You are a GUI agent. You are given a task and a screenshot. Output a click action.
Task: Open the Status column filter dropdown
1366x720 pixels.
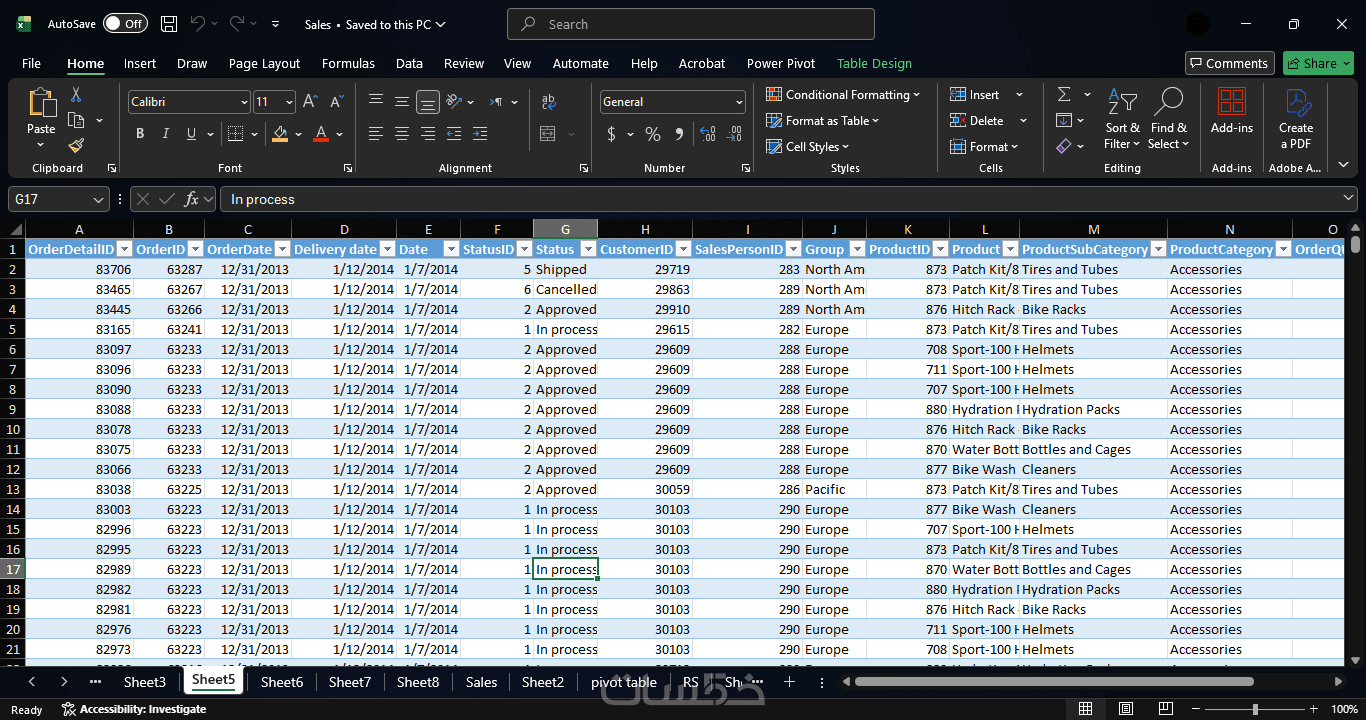(x=588, y=249)
